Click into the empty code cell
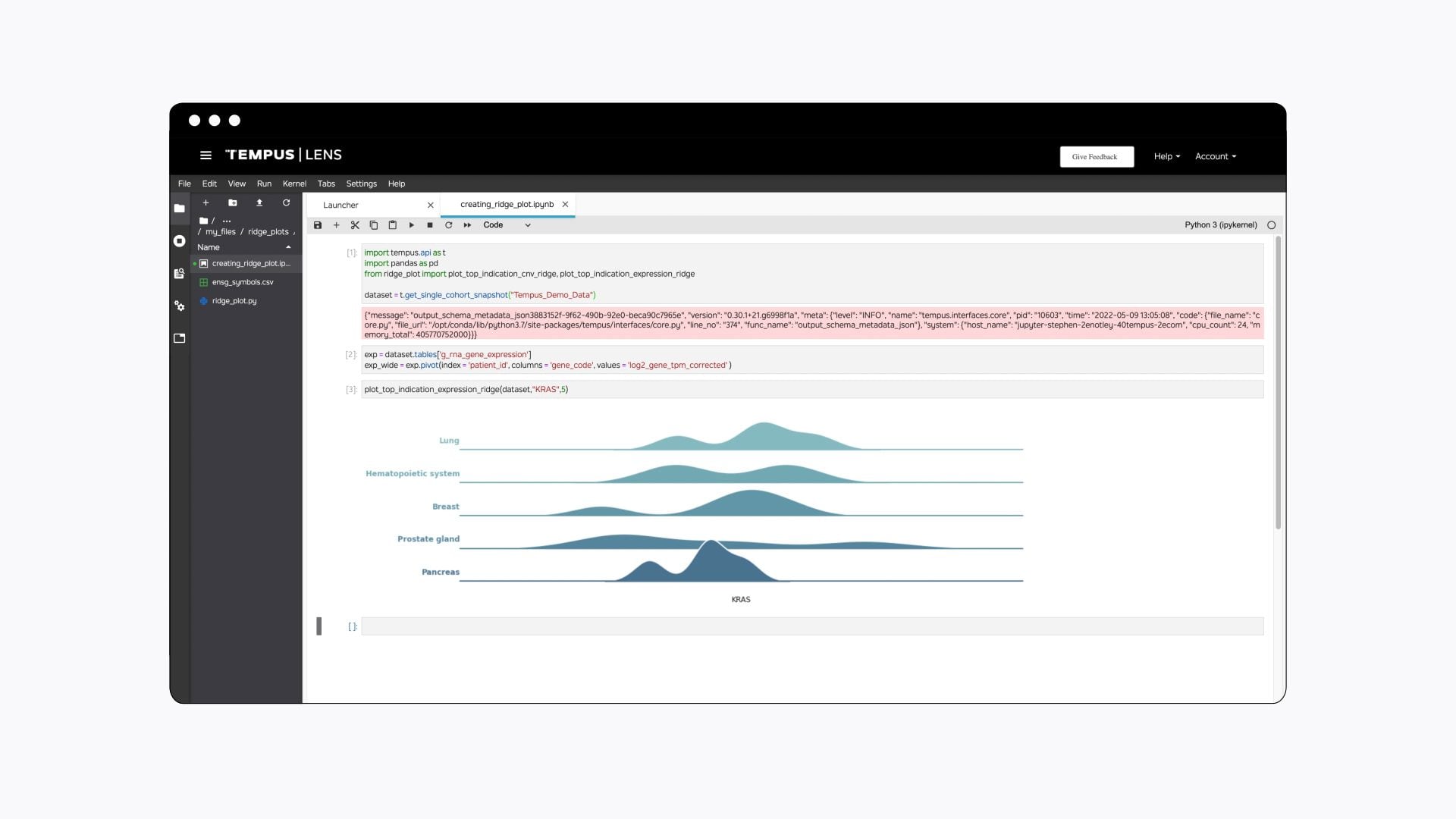The image size is (1456, 819). (x=812, y=626)
